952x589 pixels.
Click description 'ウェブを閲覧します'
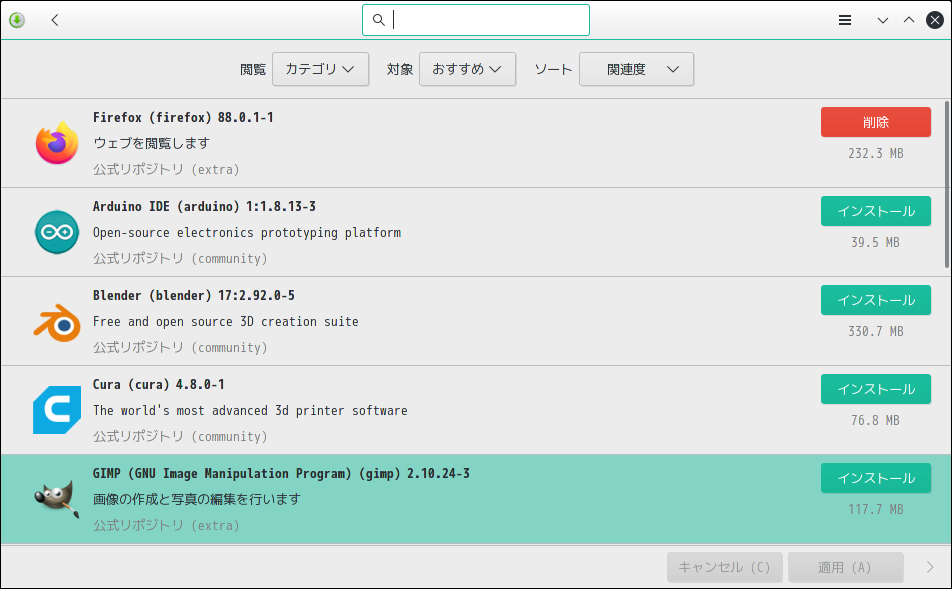[151, 143]
